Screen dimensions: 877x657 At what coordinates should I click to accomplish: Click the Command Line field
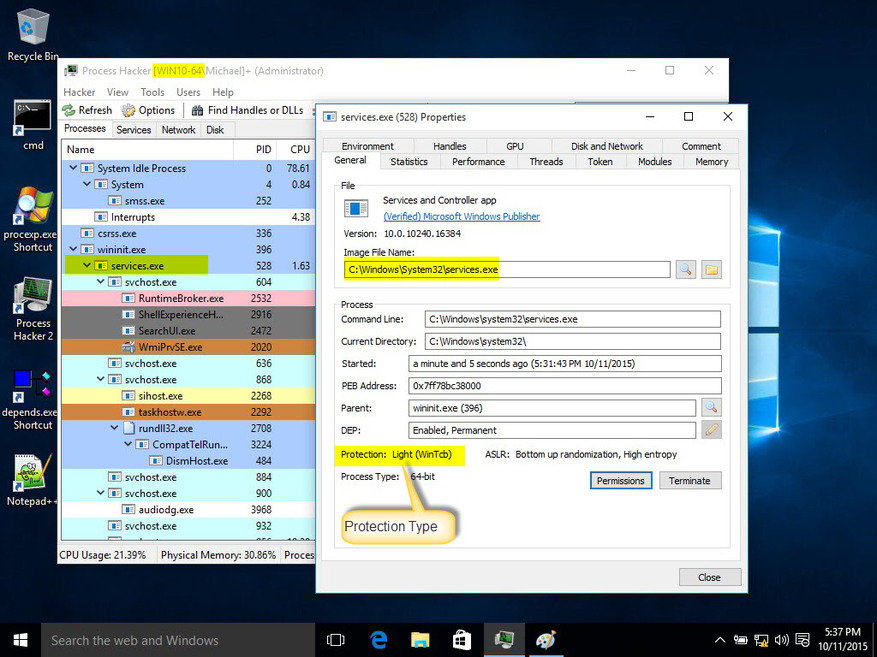tap(573, 319)
